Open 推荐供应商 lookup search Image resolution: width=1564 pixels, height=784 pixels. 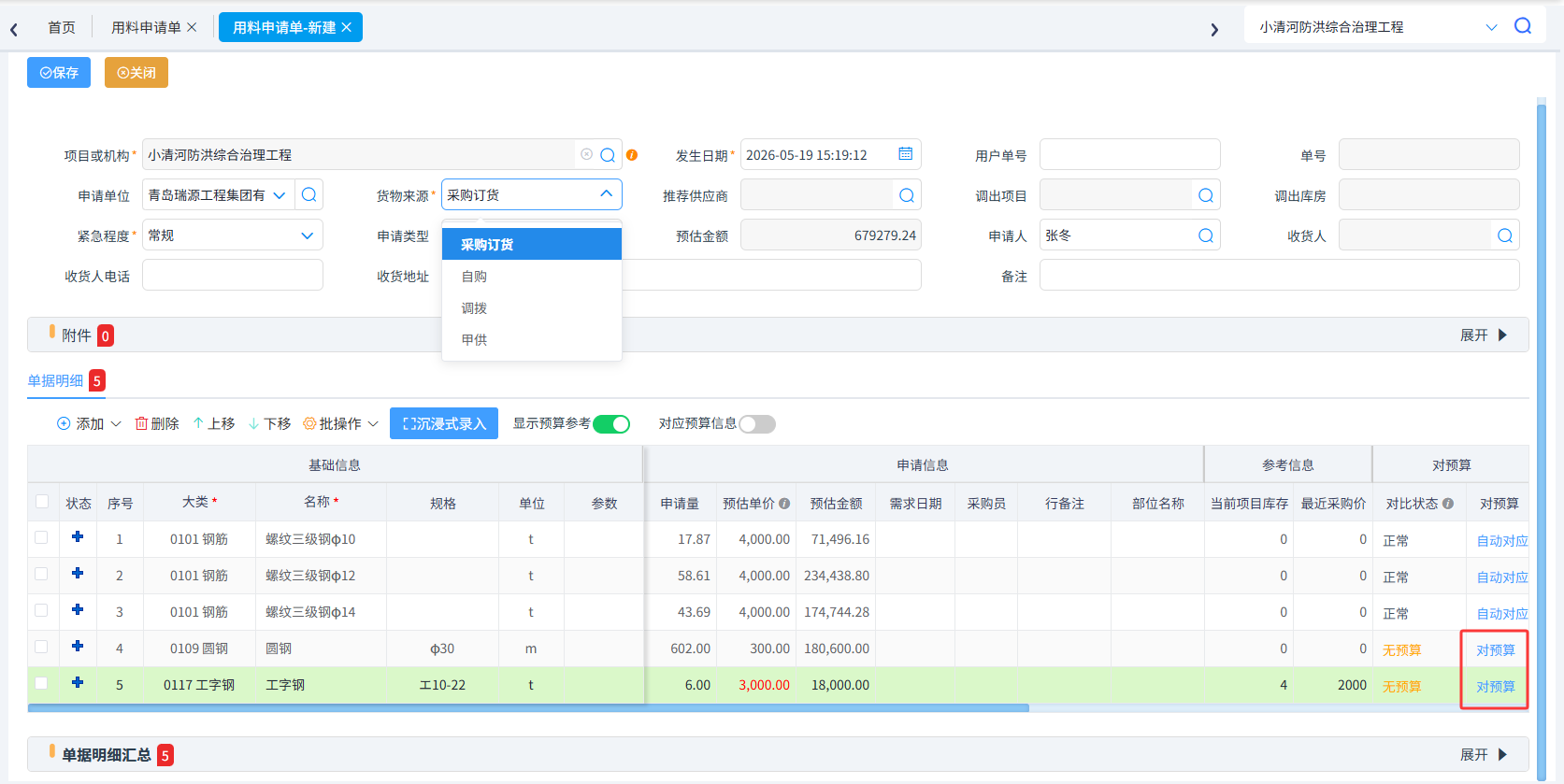click(x=907, y=195)
